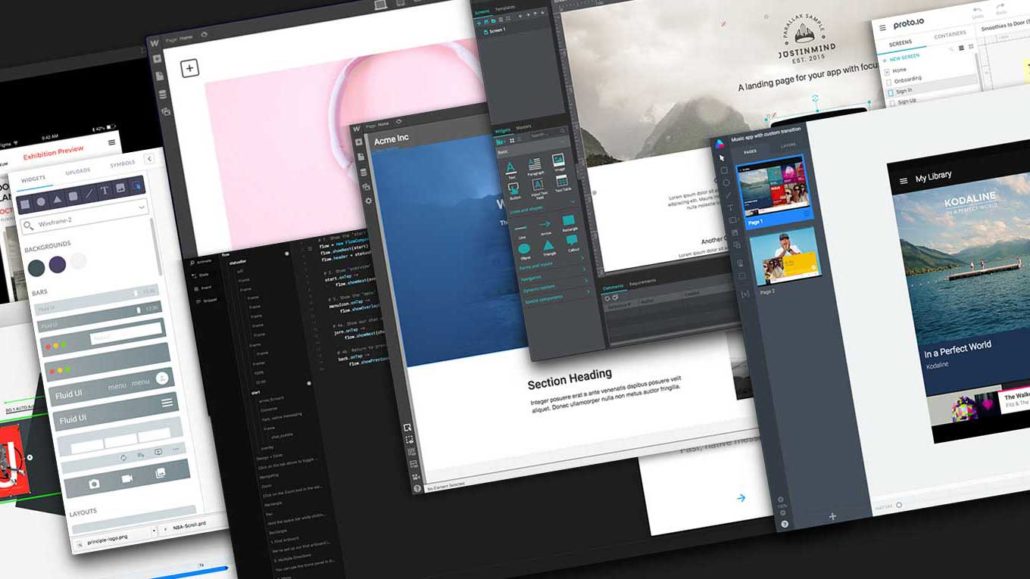The width and height of the screenshot is (1030, 579).
Task: Click the magnifier search icon in Fluid UI
Action: pyautogui.click(x=28, y=226)
